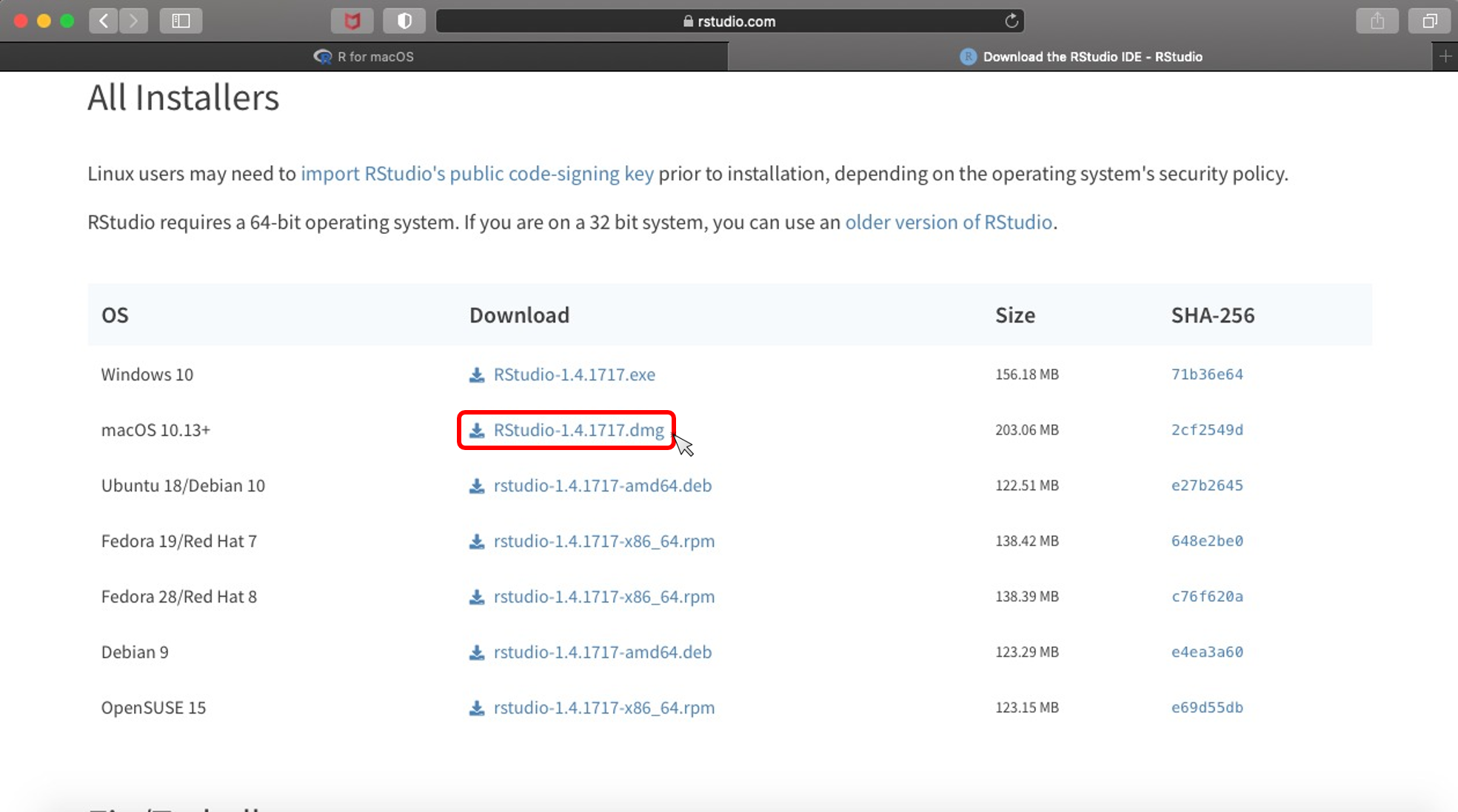Click the All Installers heading
This screenshot has width=1458, height=812.
click(184, 97)
